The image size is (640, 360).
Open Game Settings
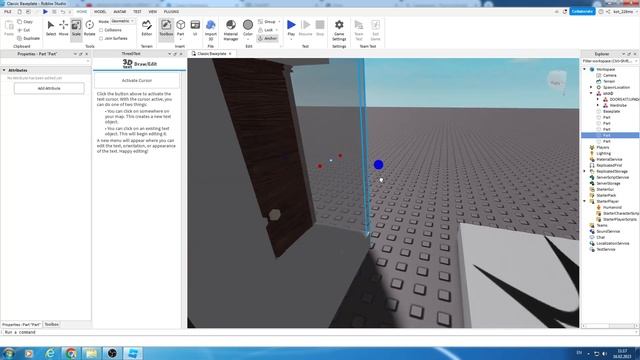339,30
